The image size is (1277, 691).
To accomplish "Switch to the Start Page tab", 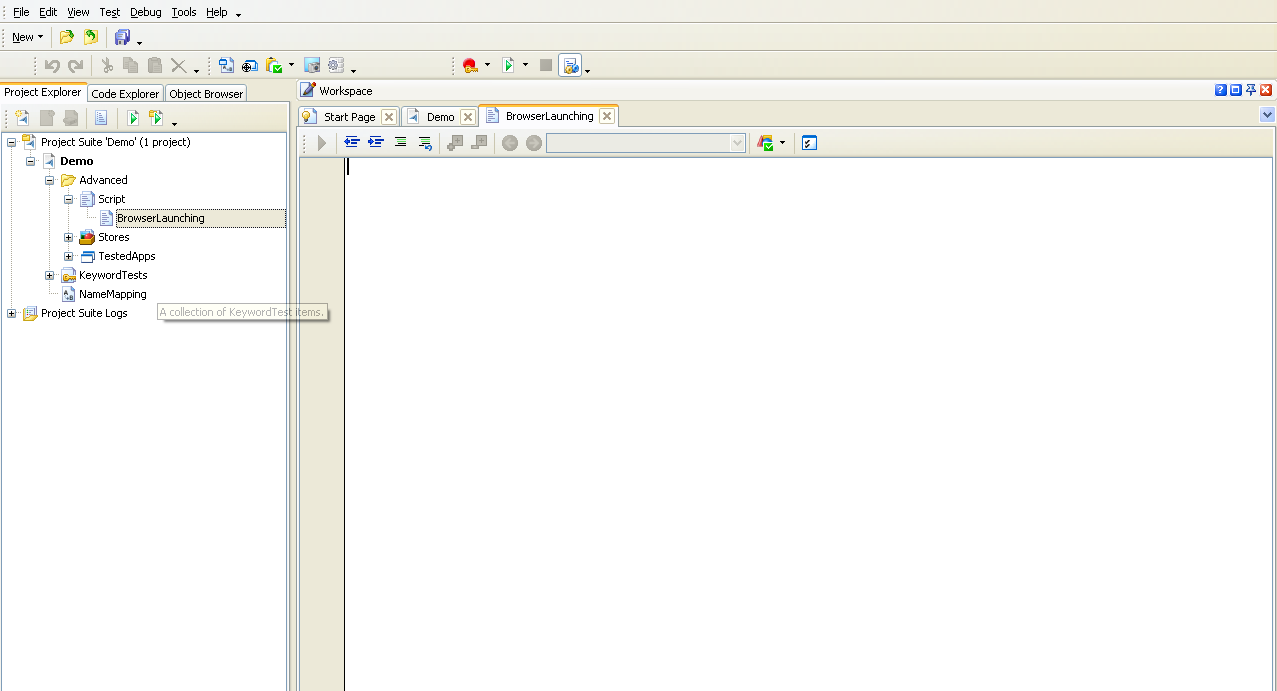I will click(348, 115).
